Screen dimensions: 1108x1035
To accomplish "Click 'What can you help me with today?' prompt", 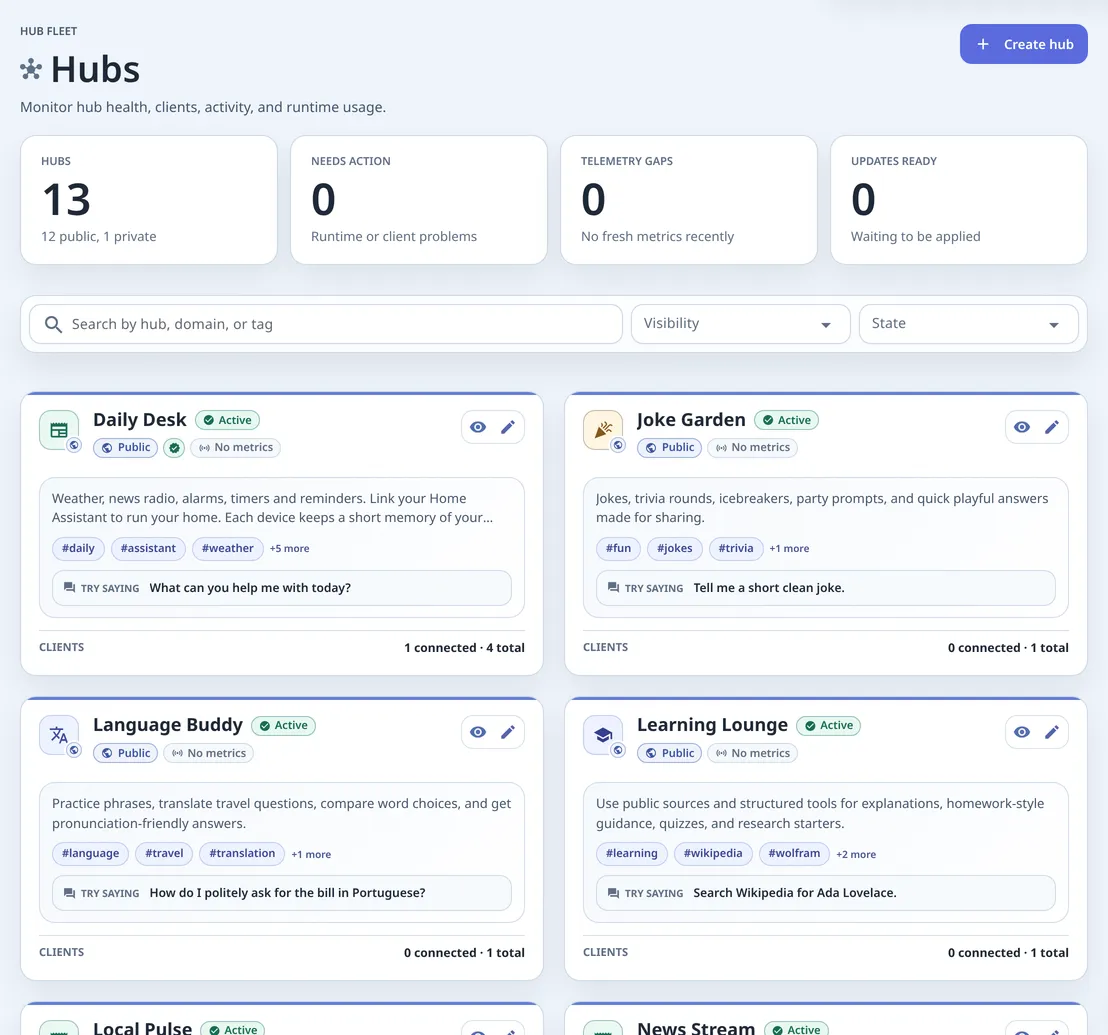I will coord(250,588).
